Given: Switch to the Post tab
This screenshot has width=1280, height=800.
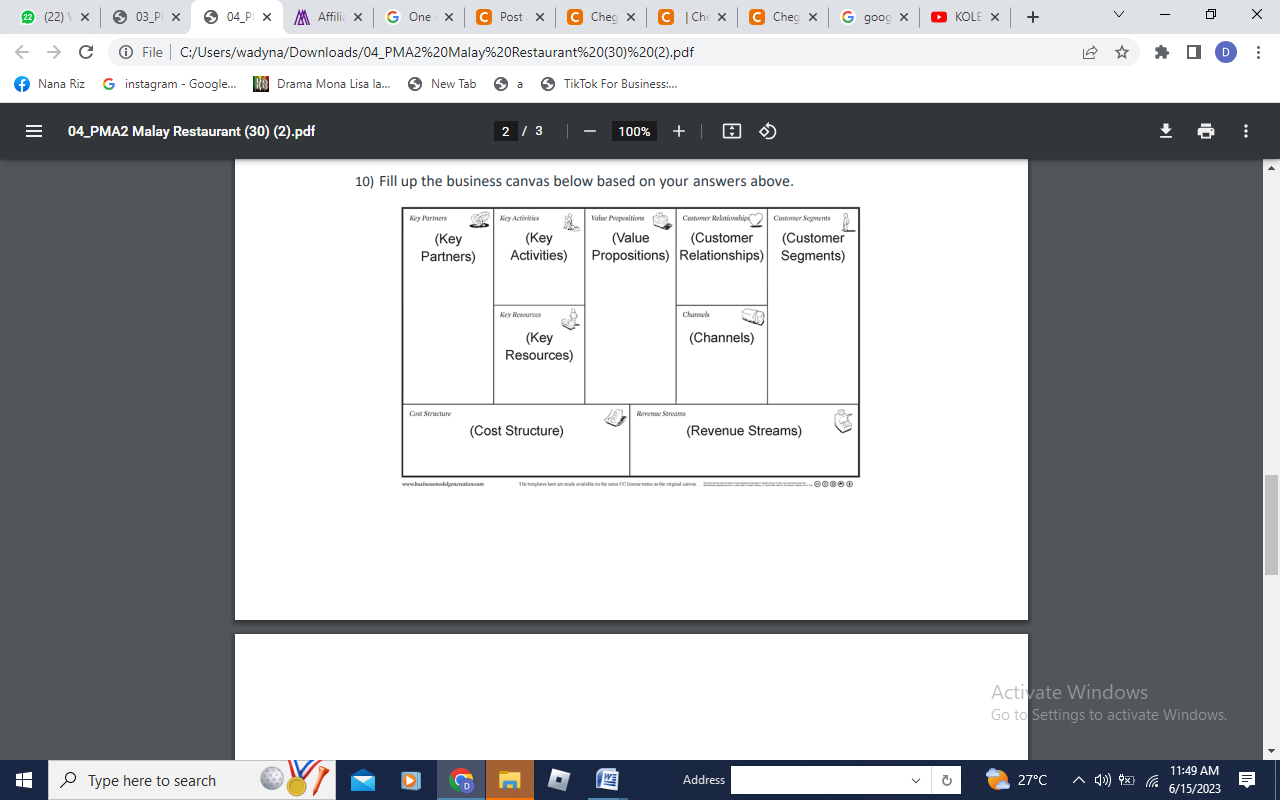Looking at the screenshot, I should pos(510,17).
